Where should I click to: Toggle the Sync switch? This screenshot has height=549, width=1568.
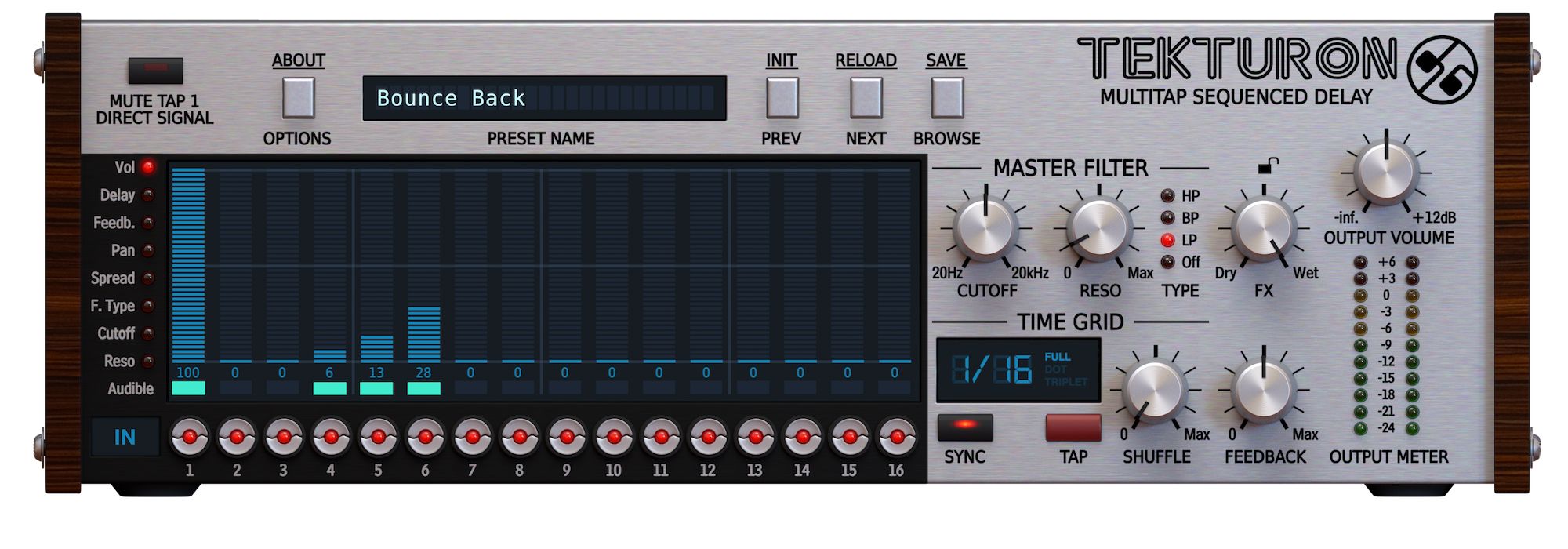pos(965,427)
